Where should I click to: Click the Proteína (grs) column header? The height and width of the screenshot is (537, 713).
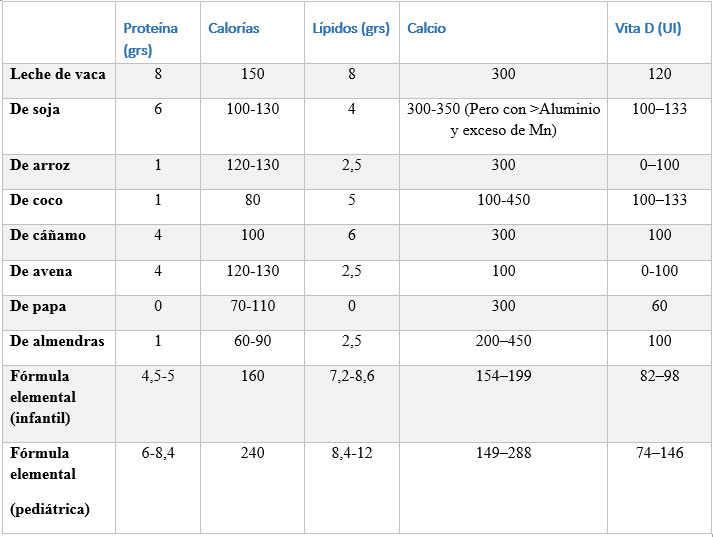(x=150, y=39)
